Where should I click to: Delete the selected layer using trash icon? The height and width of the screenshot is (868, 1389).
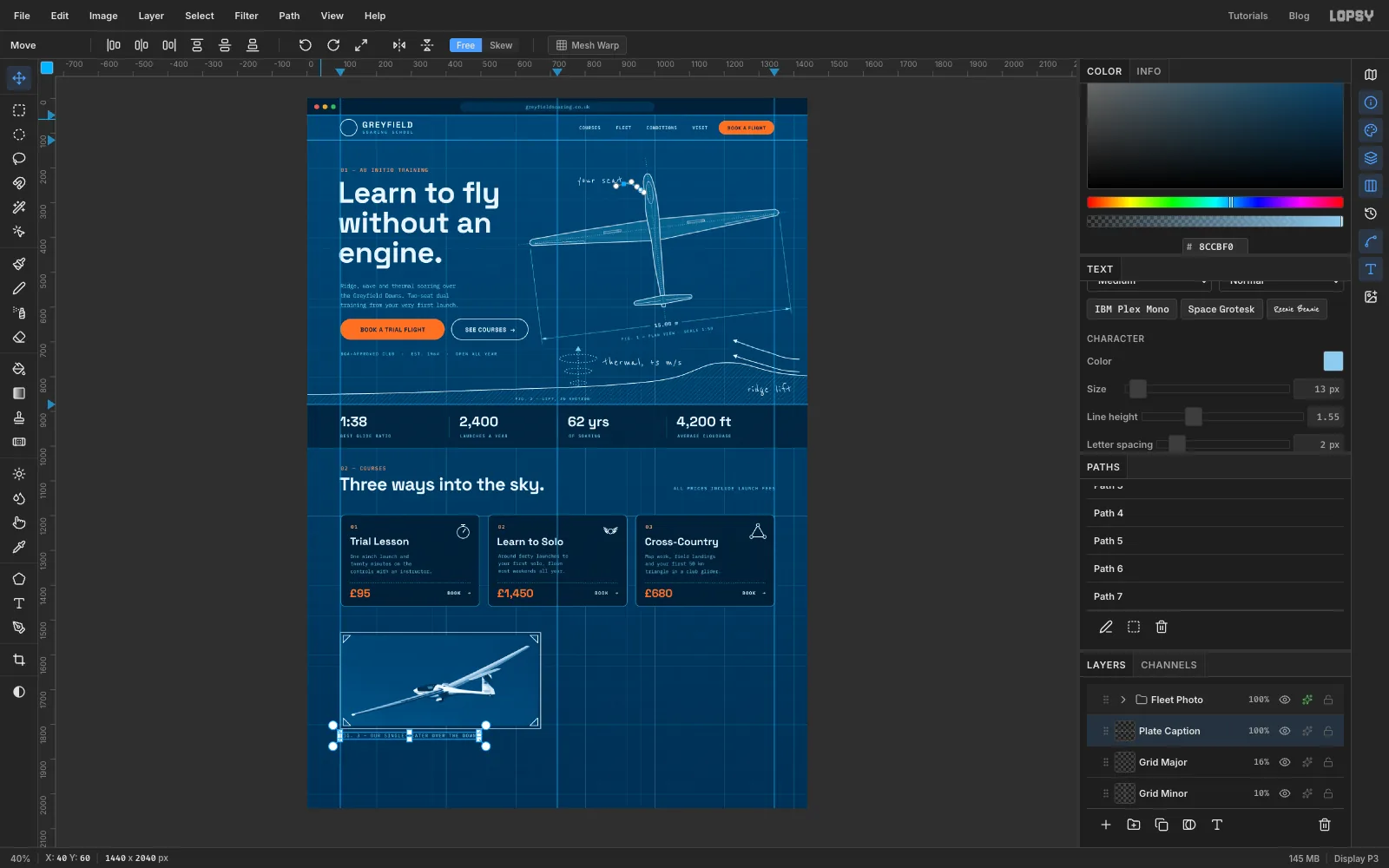pos(1325,825)
